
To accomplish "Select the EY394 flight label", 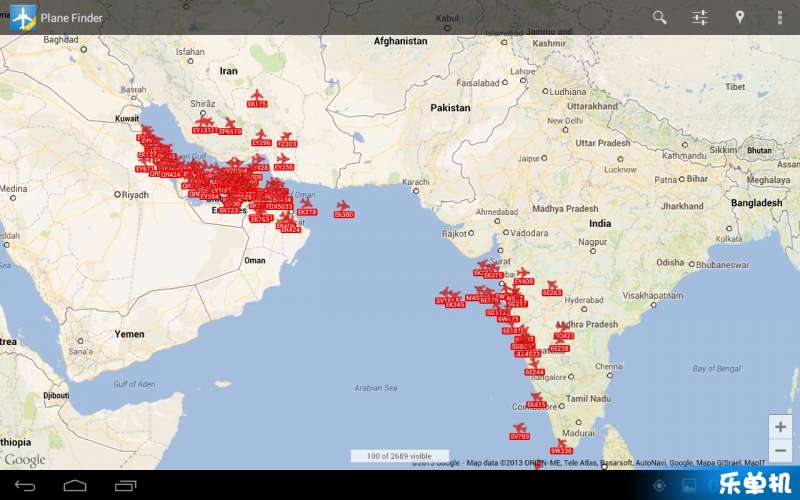I will (209, 196).
